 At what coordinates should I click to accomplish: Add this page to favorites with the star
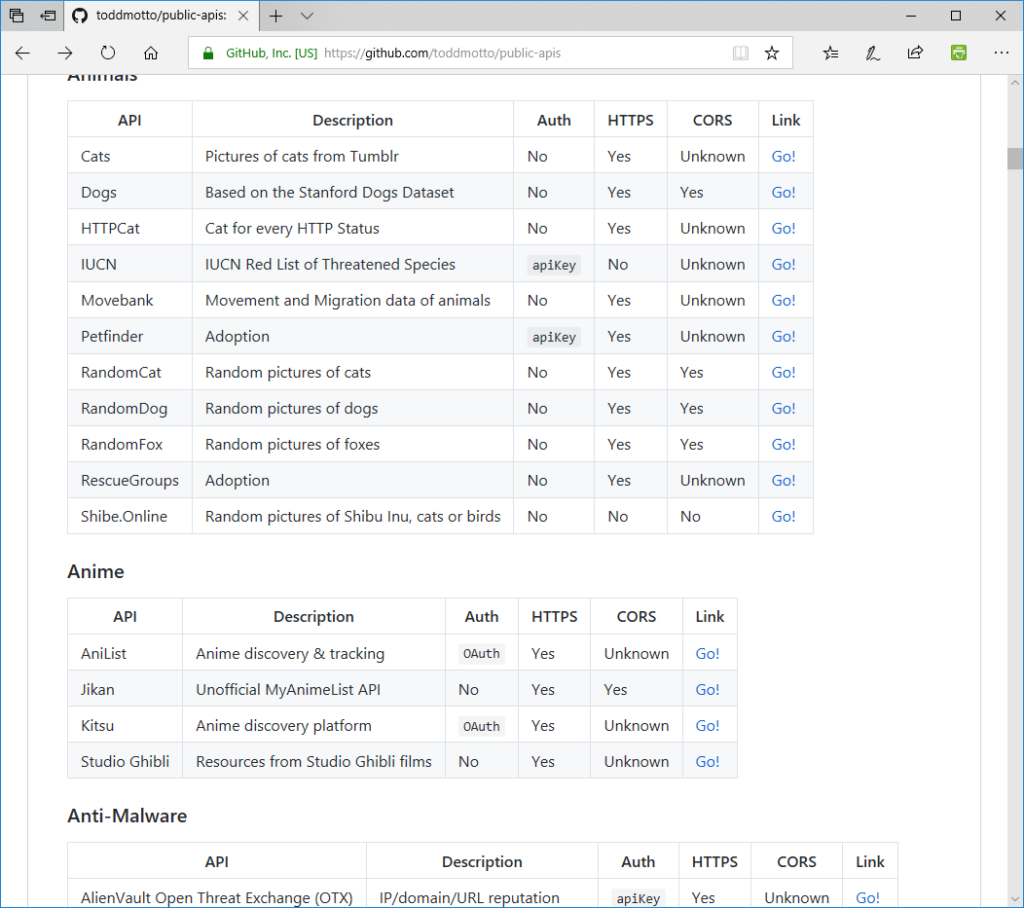pyautogui.click(x=771, y=53)
